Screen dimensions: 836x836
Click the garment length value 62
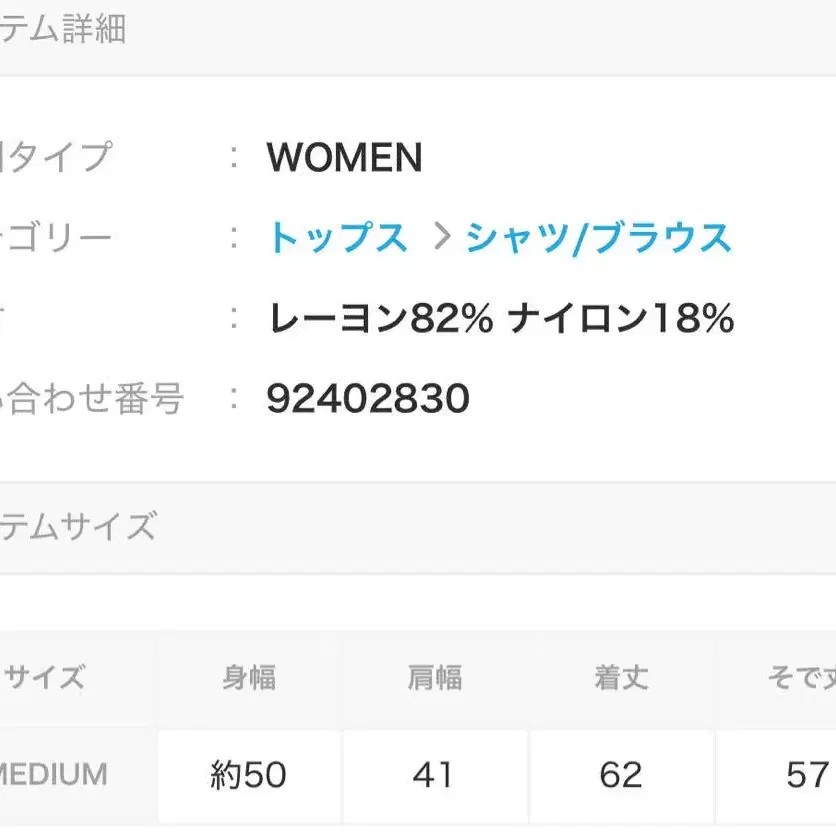(620, 775)
